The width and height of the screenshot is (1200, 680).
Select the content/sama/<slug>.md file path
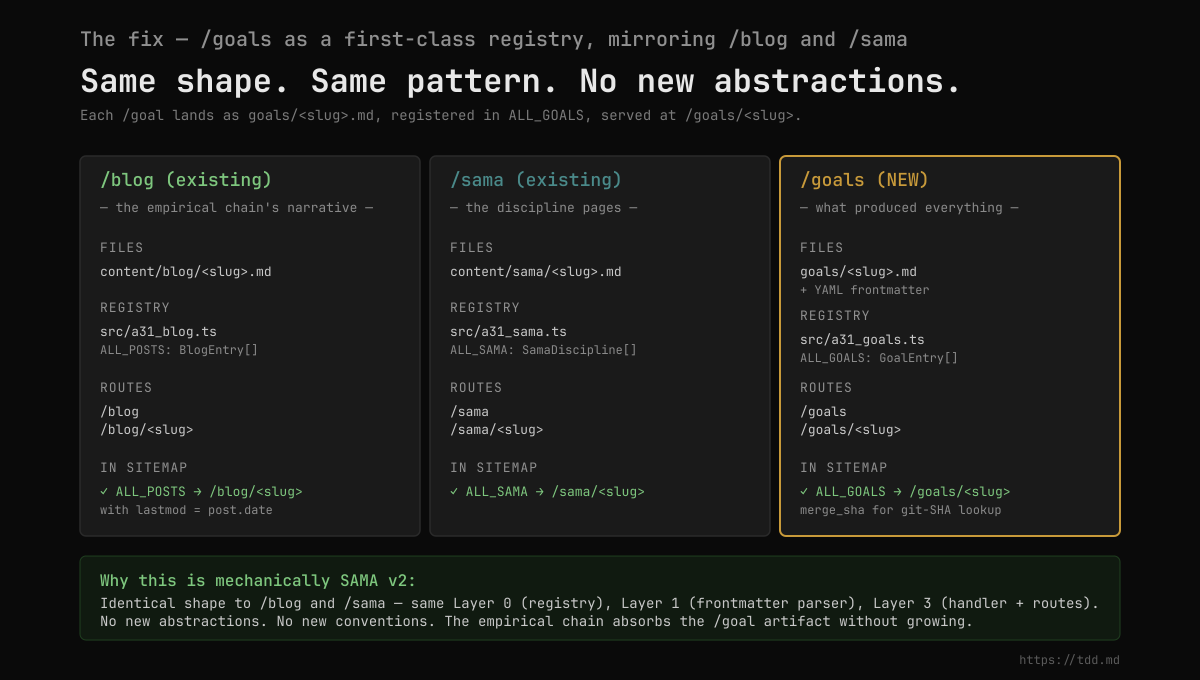click(536, 272)
